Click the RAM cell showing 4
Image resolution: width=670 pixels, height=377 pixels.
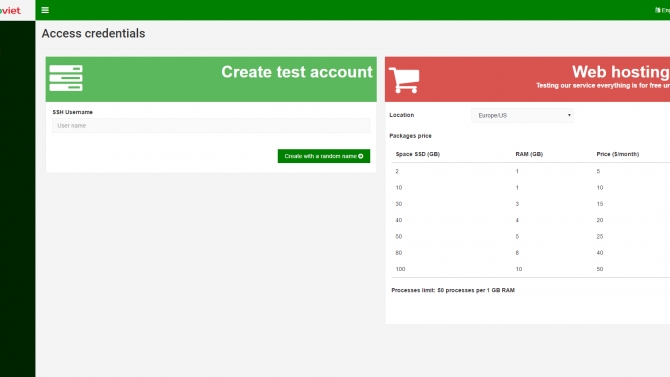[x=517, y=220]
